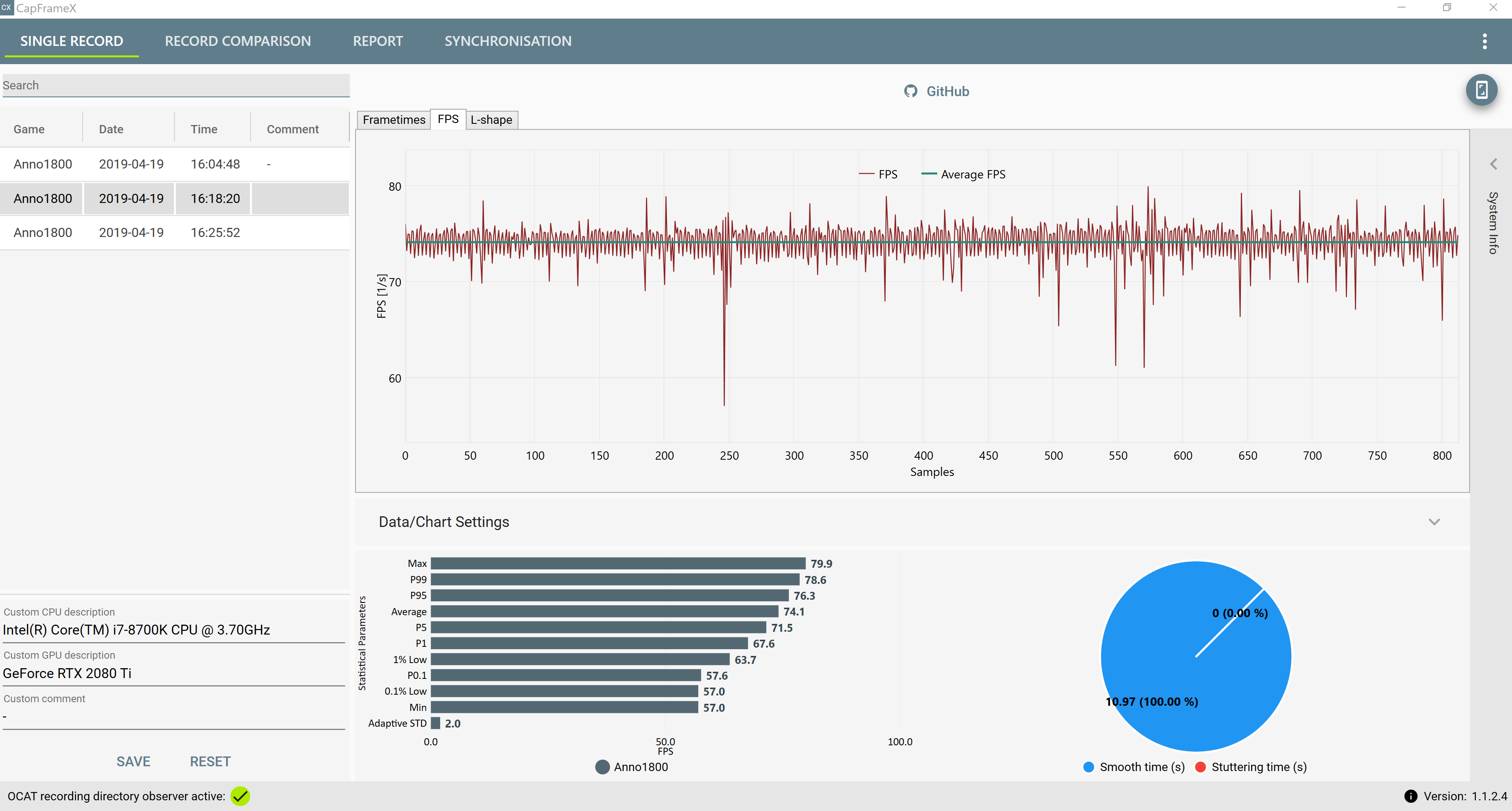Screen dimensions: 1512x811
Task: Expand the System Info side panel arrow
Action: point(1493,164)
